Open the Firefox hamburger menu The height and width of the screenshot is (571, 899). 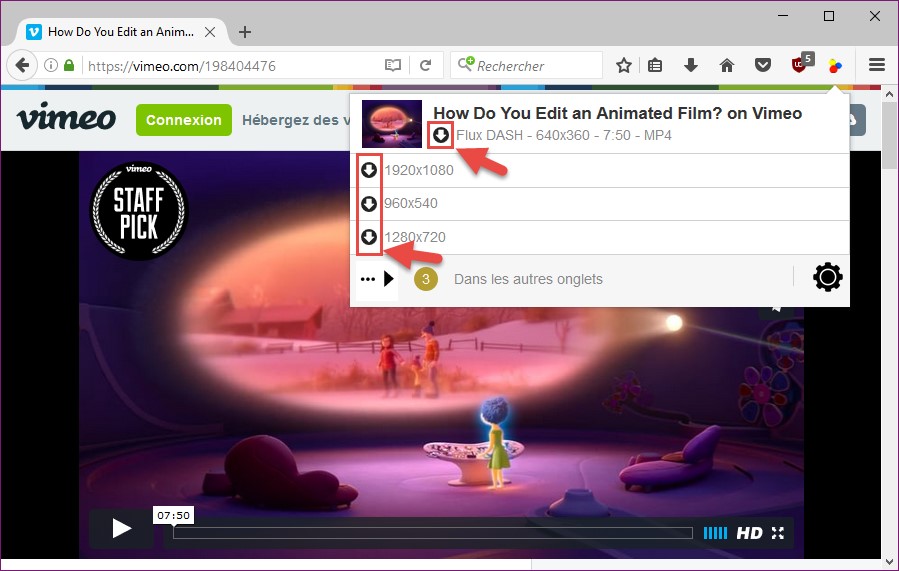877,65
